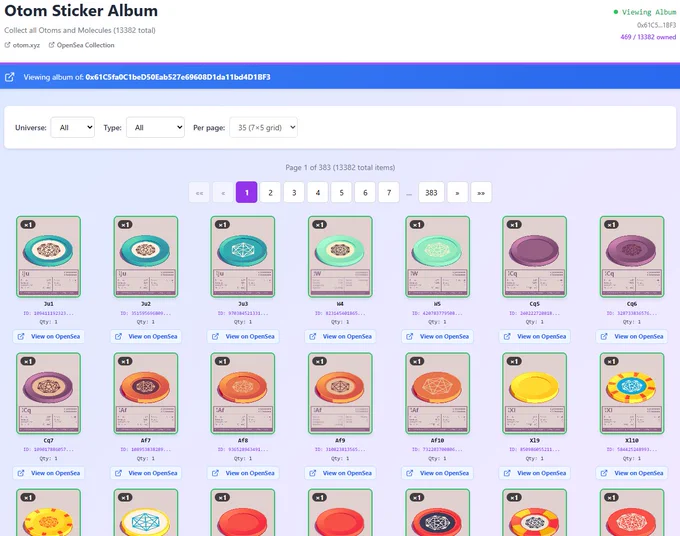The image size is (680, 536).
Task: Click external link icon in blue album banner
Action: [10, 77]
